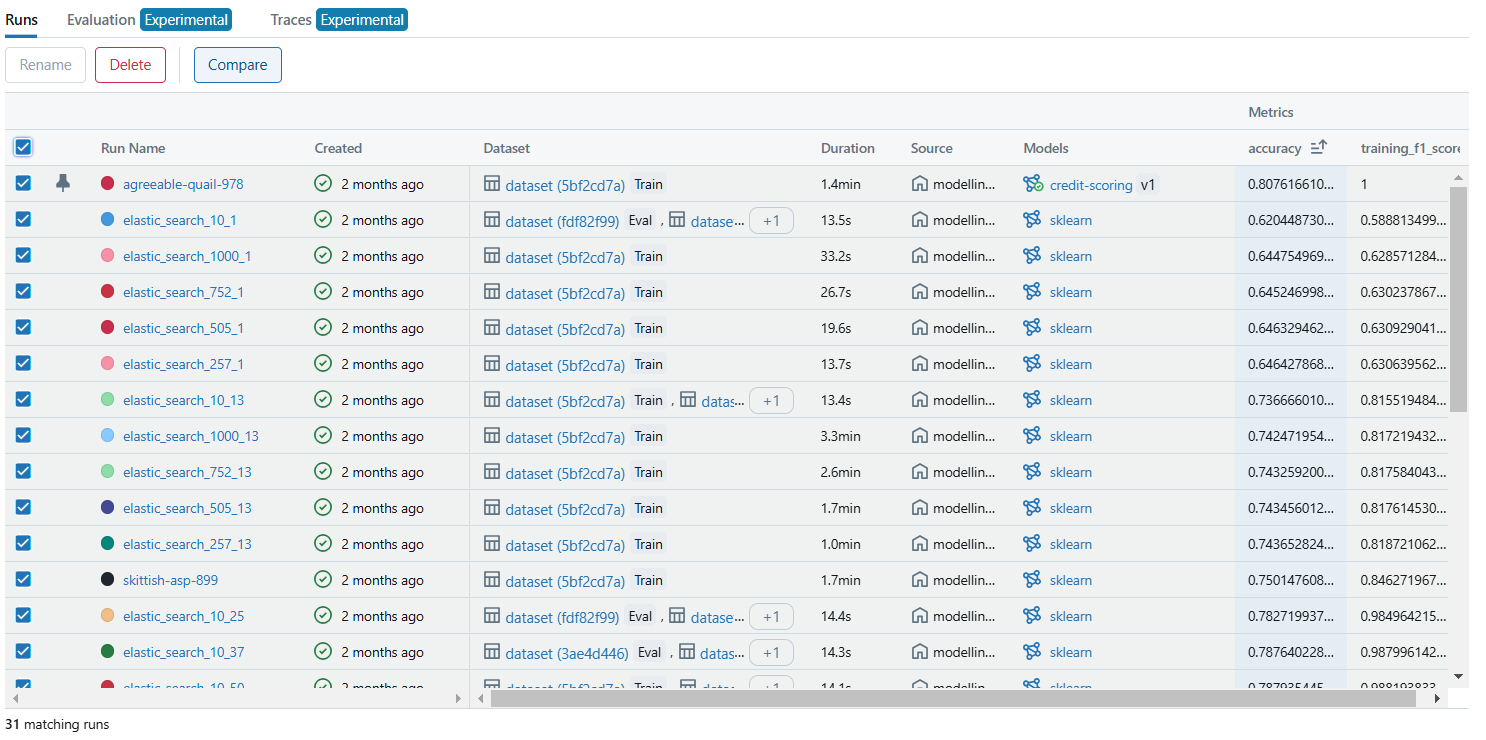Open the Traces tab

[291, 19]
